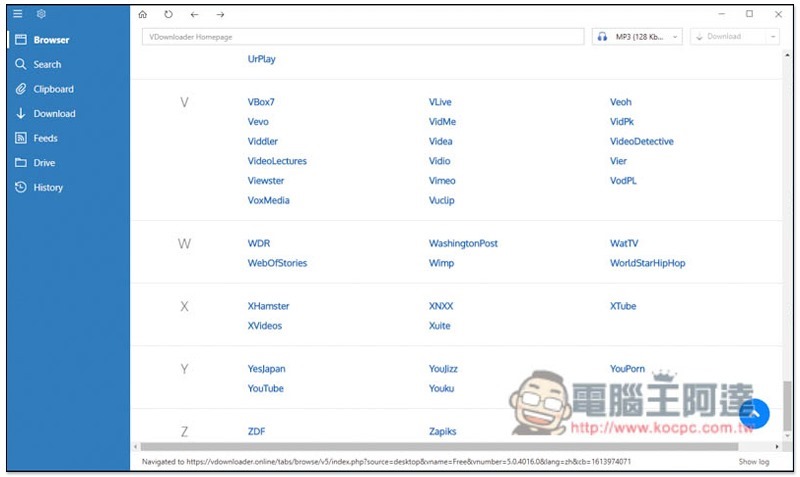The image size is (800, 477).
Task: Navigate forward with the right arrow
Action: 220,14
